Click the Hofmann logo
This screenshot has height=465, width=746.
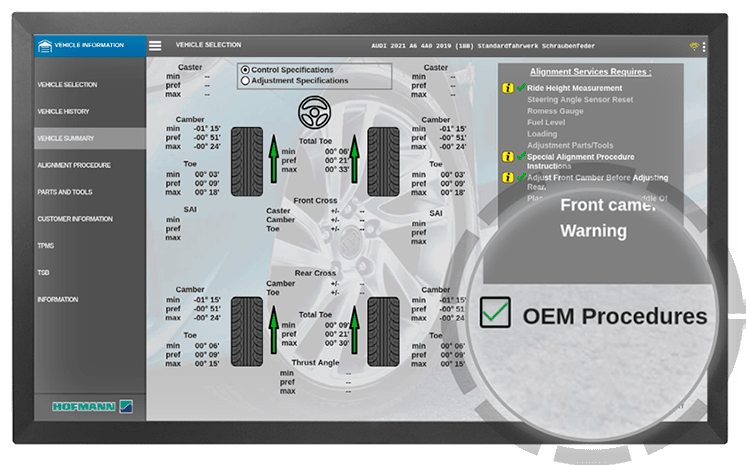[92, 406]
